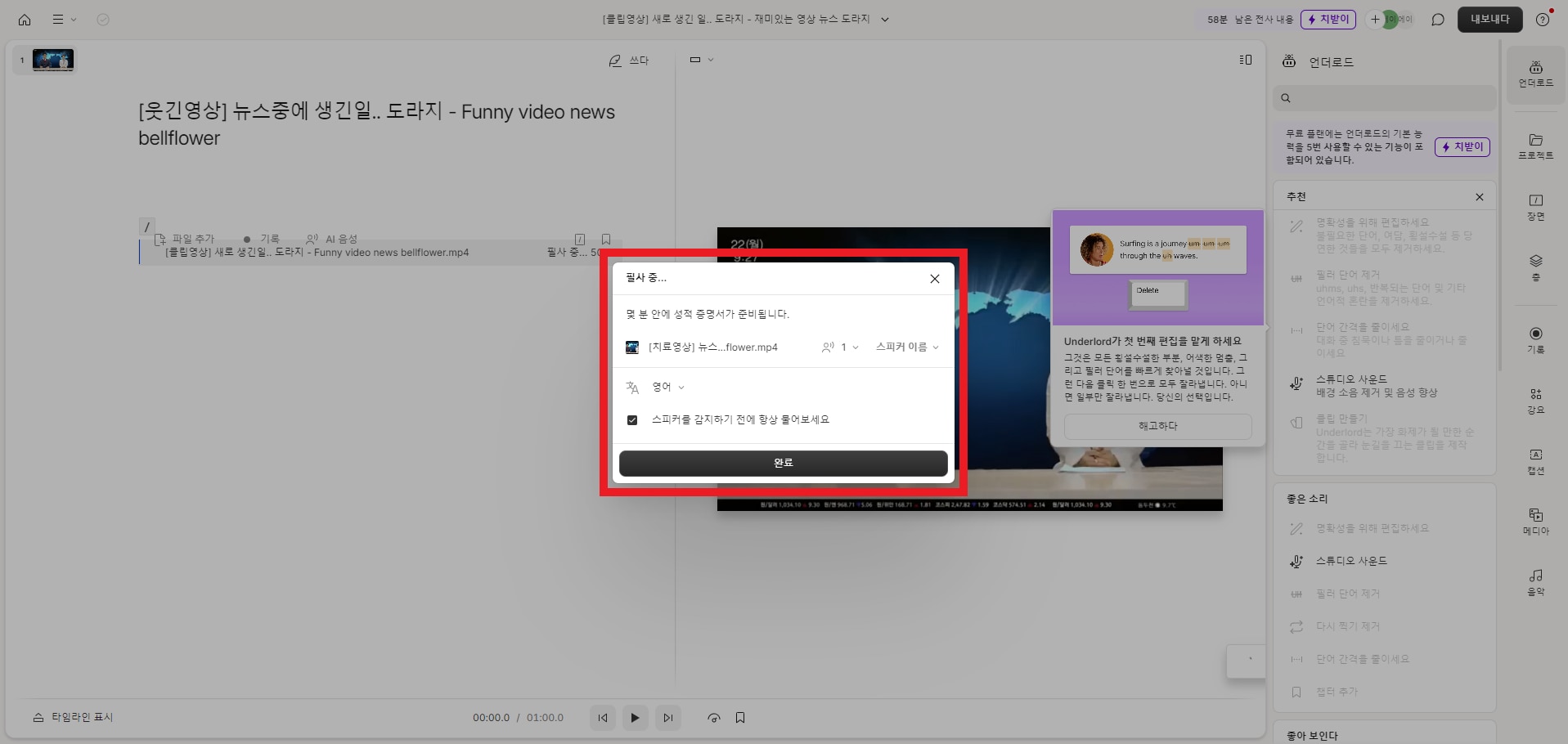Click the playback speed gauge icon

(714, 718)
